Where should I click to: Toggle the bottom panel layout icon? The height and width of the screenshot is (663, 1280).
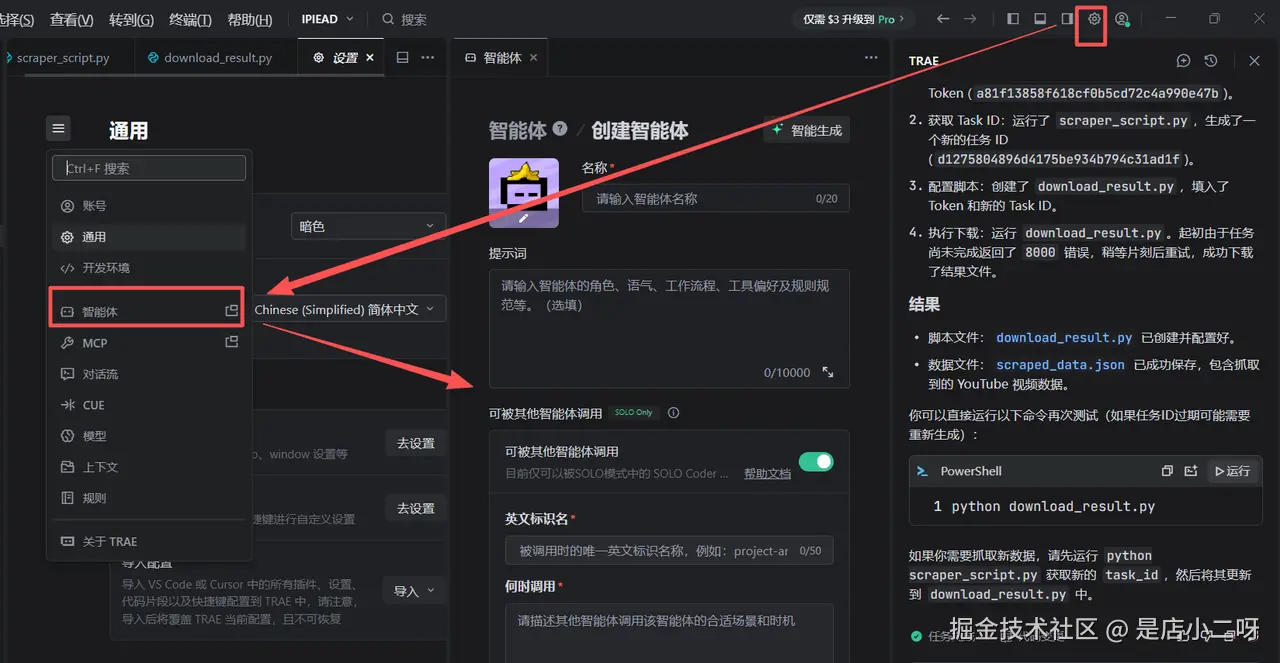pos(1040,19)
